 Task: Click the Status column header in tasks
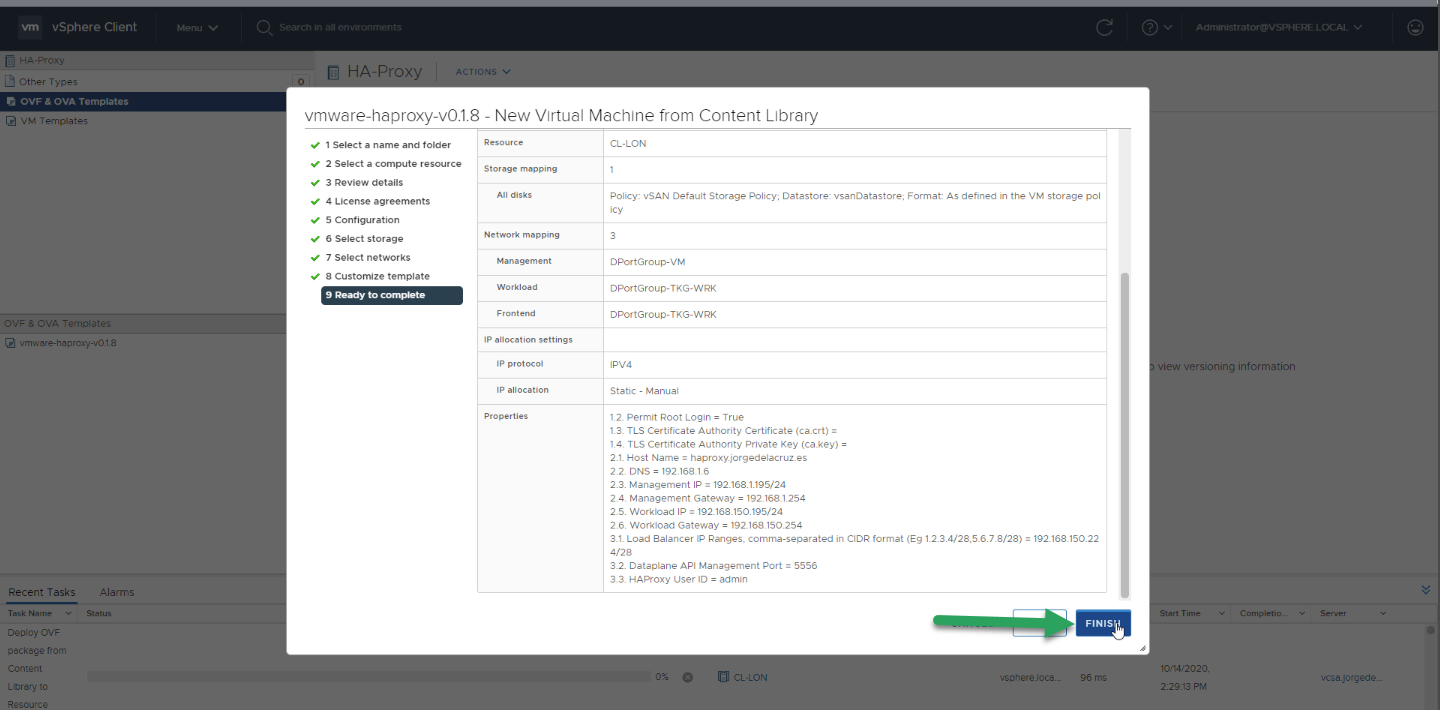(99, 613)
